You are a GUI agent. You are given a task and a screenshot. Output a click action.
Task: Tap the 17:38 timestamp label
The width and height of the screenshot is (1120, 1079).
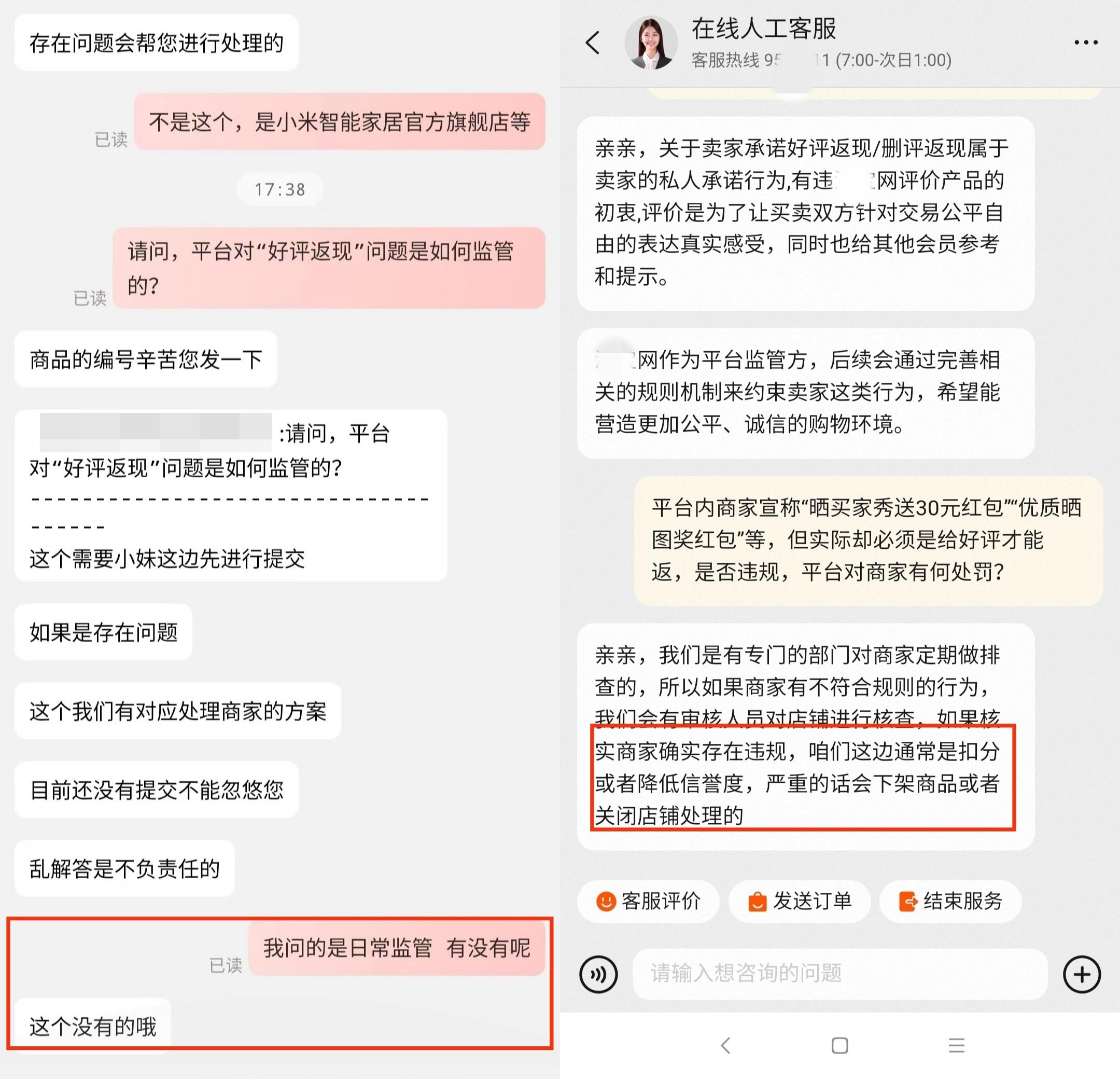tap(280, 189)
